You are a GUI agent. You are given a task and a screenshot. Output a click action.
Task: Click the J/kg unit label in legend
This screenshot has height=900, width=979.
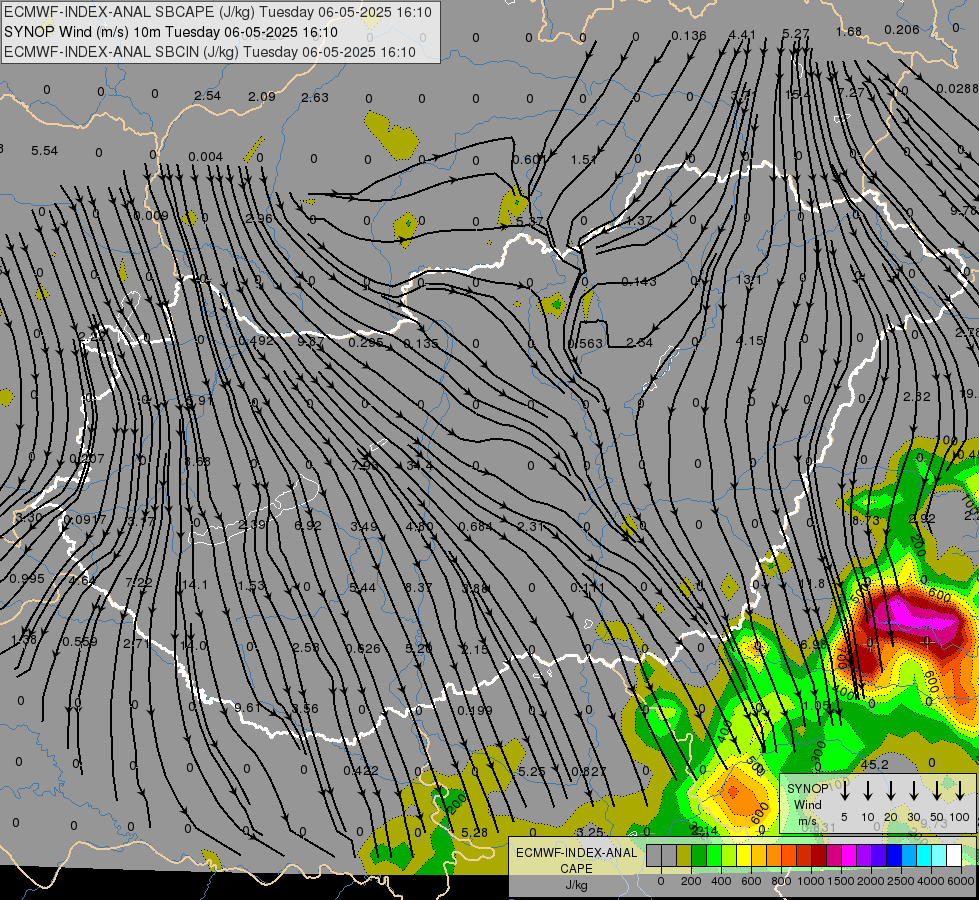576,885
